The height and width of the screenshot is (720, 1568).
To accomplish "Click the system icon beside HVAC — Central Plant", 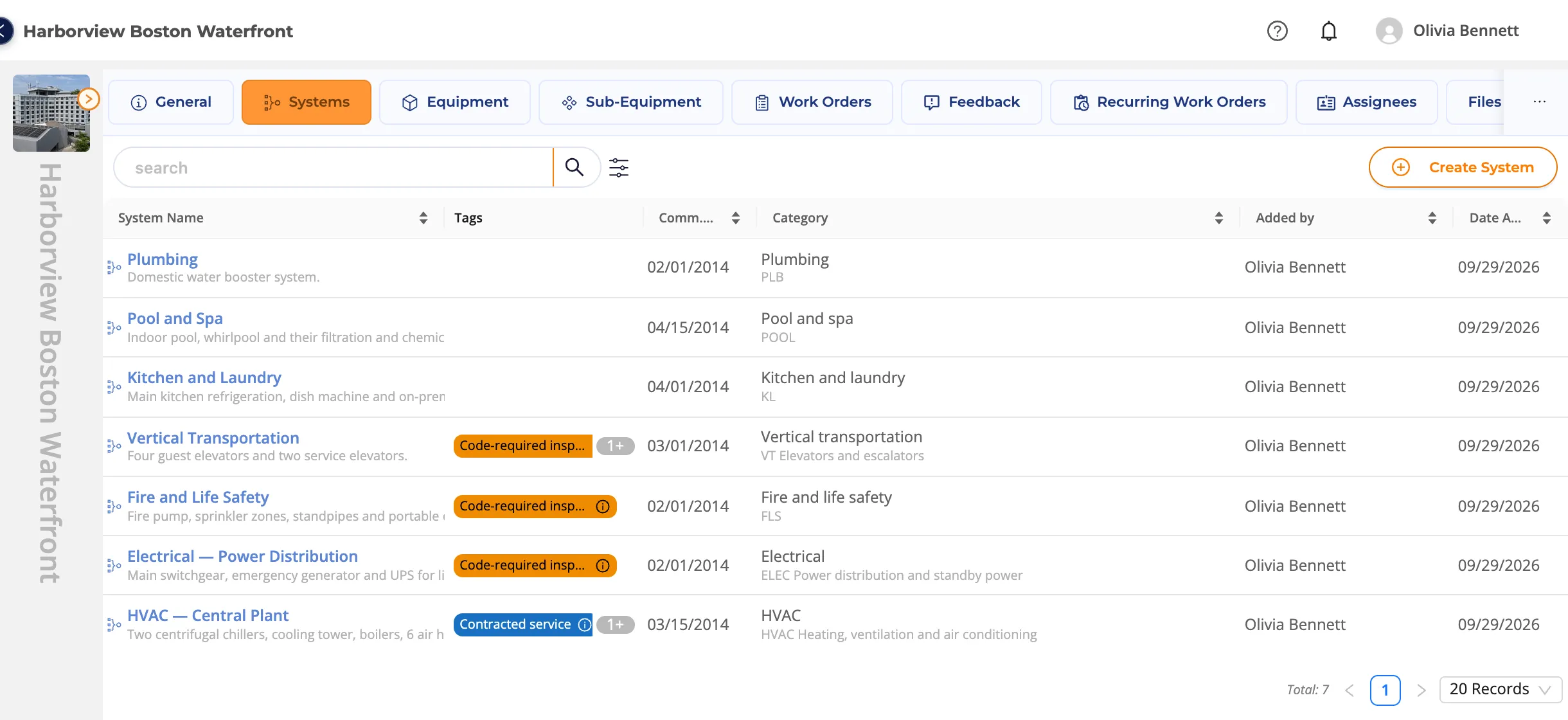I will (x=114, y=625).
